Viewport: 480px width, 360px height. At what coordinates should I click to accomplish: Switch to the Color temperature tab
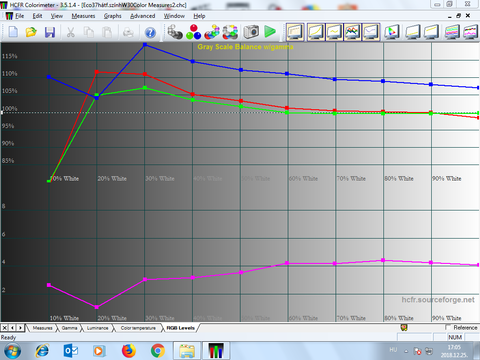(138, 328)
